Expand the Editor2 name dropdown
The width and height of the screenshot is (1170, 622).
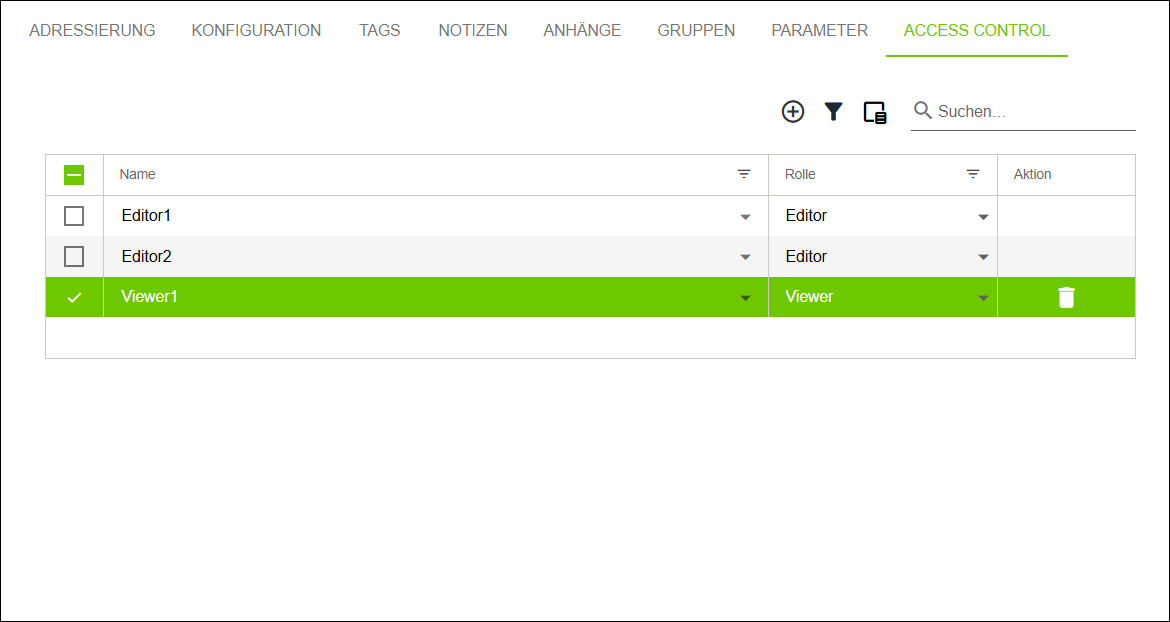click(745, 258)
